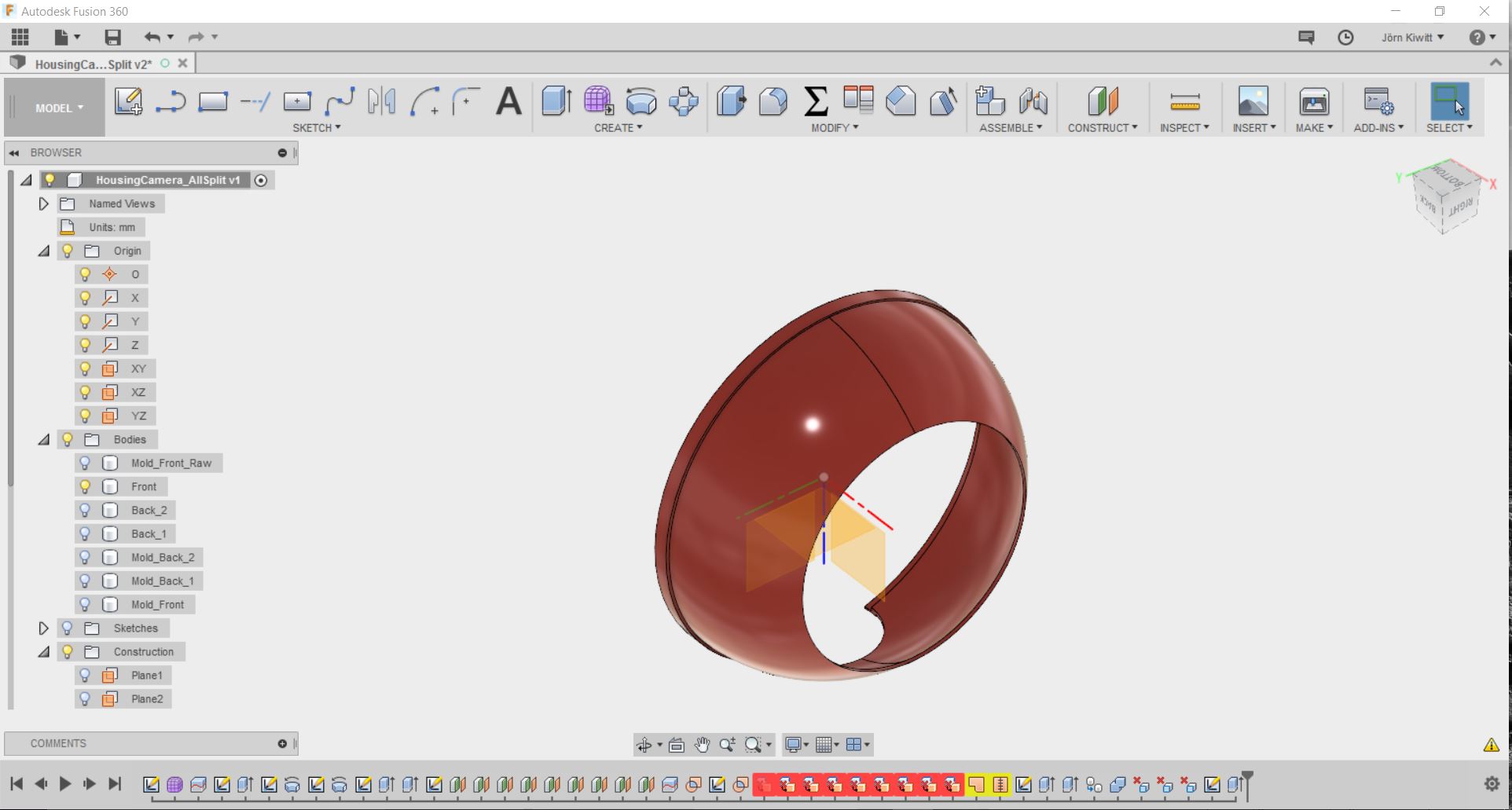Open the Grid and Snaps dropdown
The height and width of the screenshot is (810, 1512).
(828, 745)
